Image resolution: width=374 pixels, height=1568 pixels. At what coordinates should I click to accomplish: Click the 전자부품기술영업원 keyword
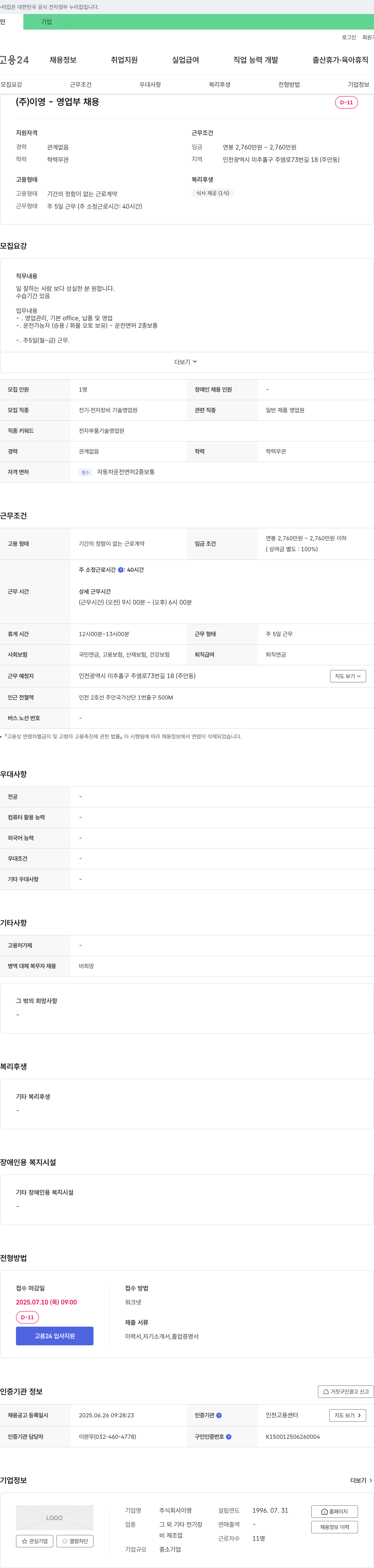click(x=101, y=431)
